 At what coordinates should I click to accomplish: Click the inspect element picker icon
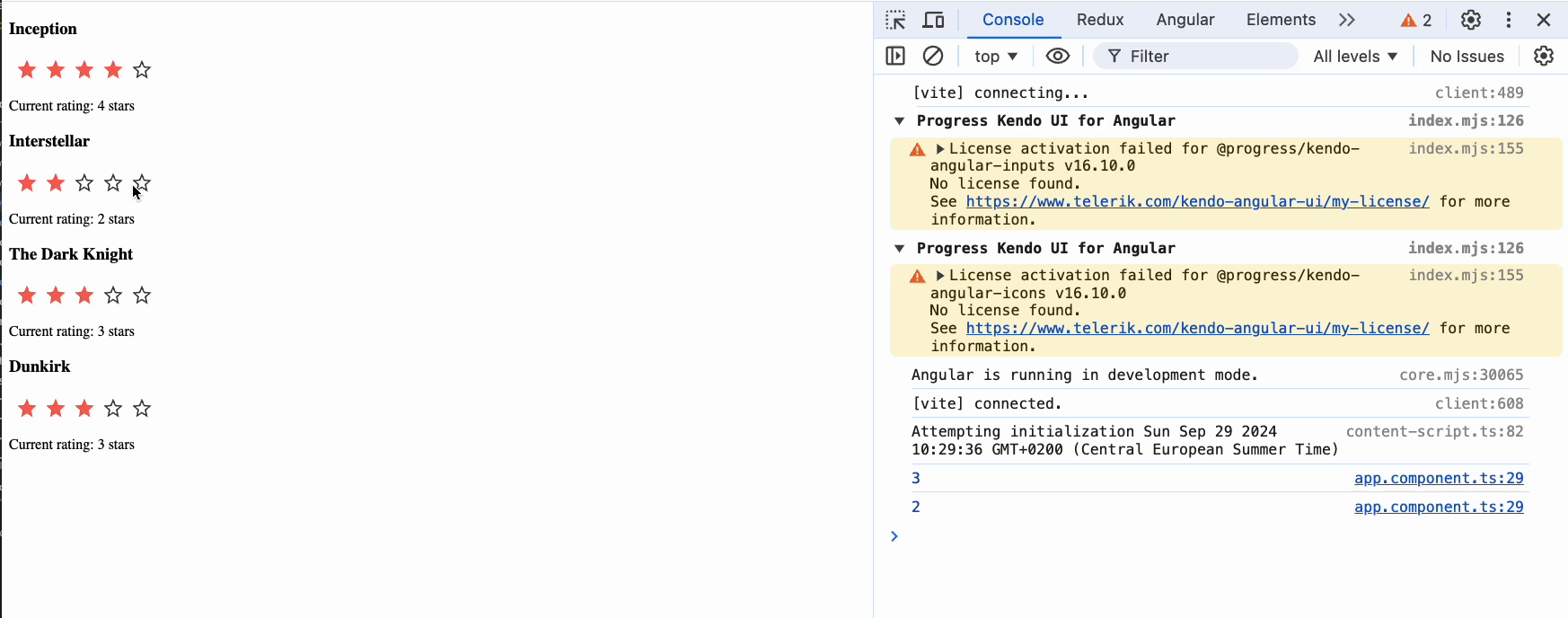pyautogui.click(x=895, y=20)
